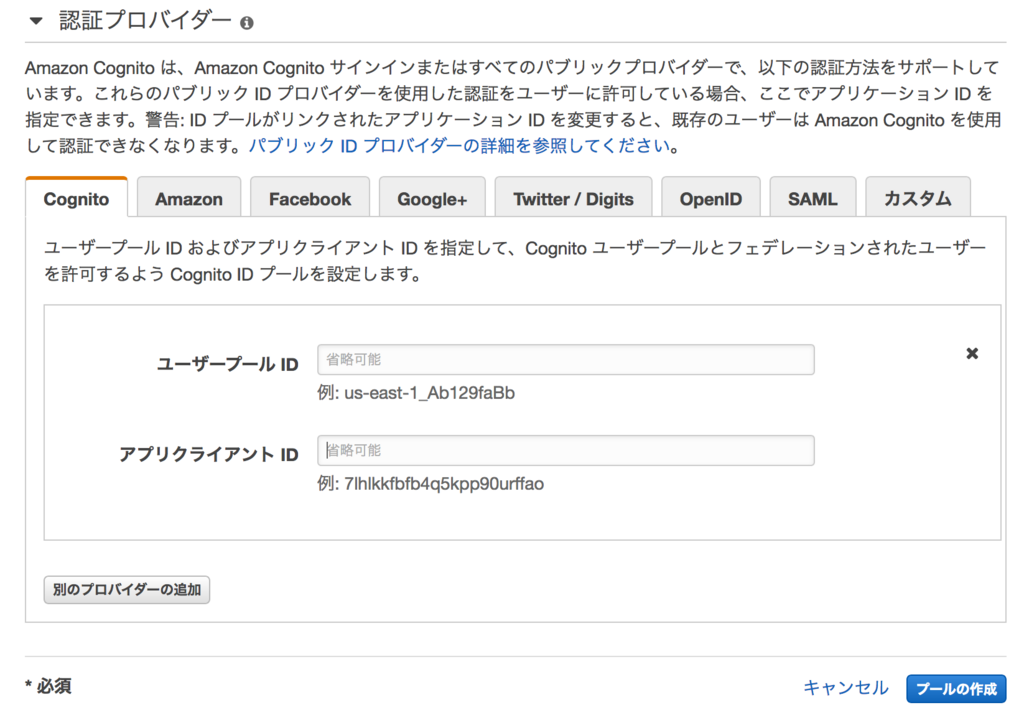Switch to the カスタム tab
This screenshot has height=728, width=1024.
pos(918,198)
